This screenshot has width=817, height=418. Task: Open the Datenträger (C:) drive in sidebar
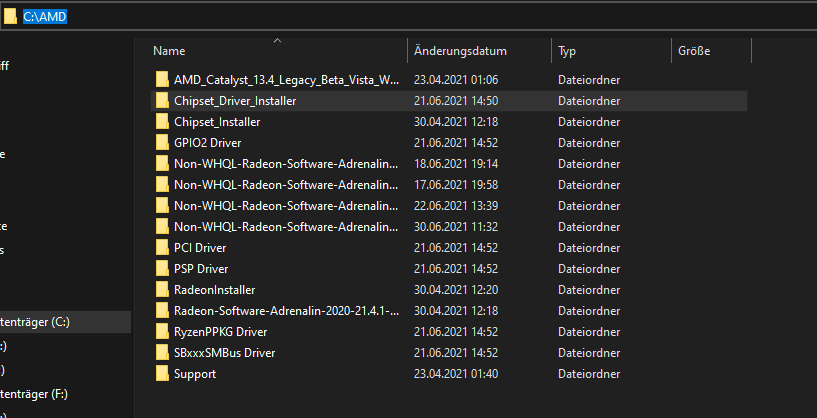coord(65,322)
